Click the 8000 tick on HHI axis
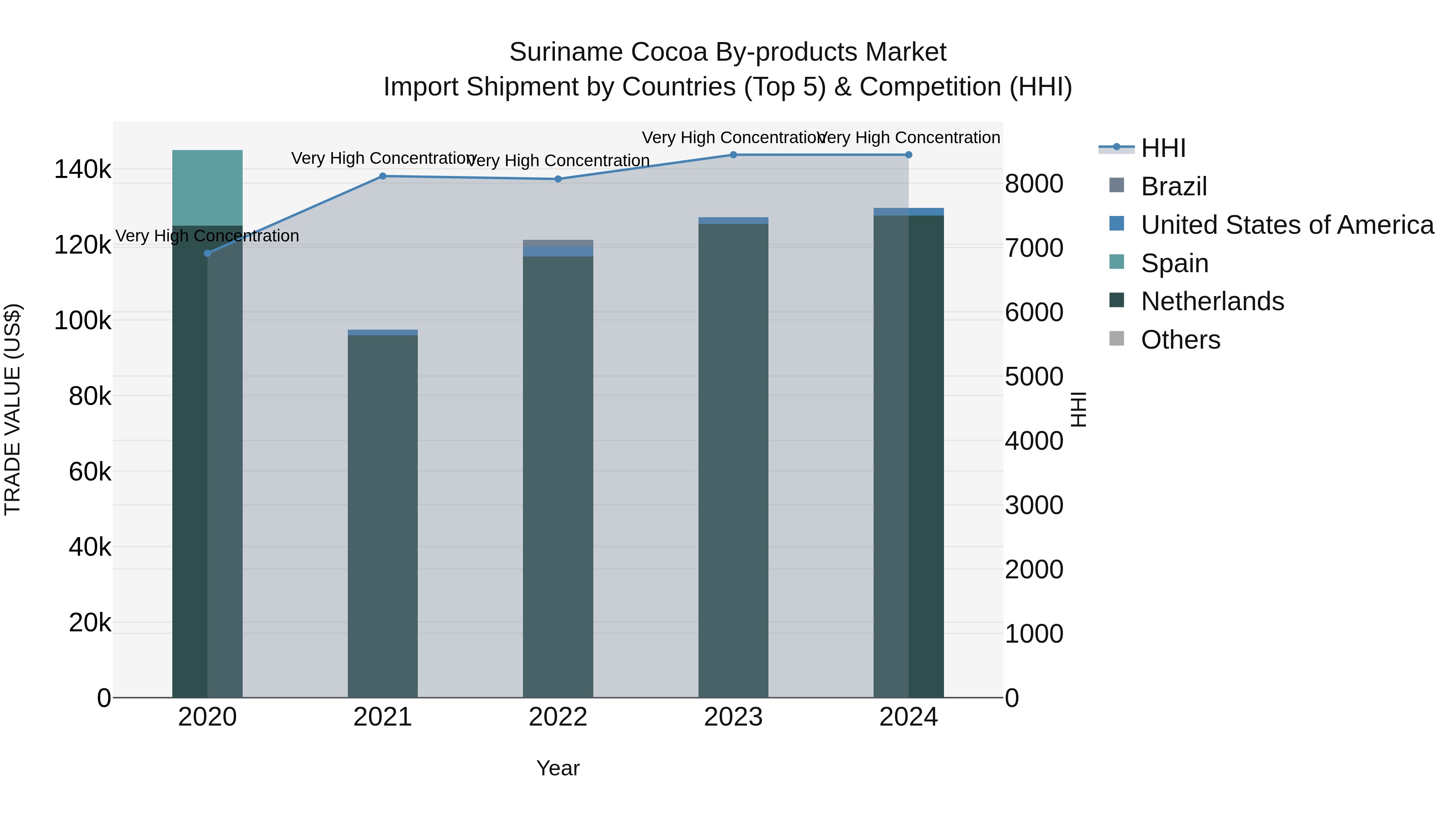 (1034, 184)
